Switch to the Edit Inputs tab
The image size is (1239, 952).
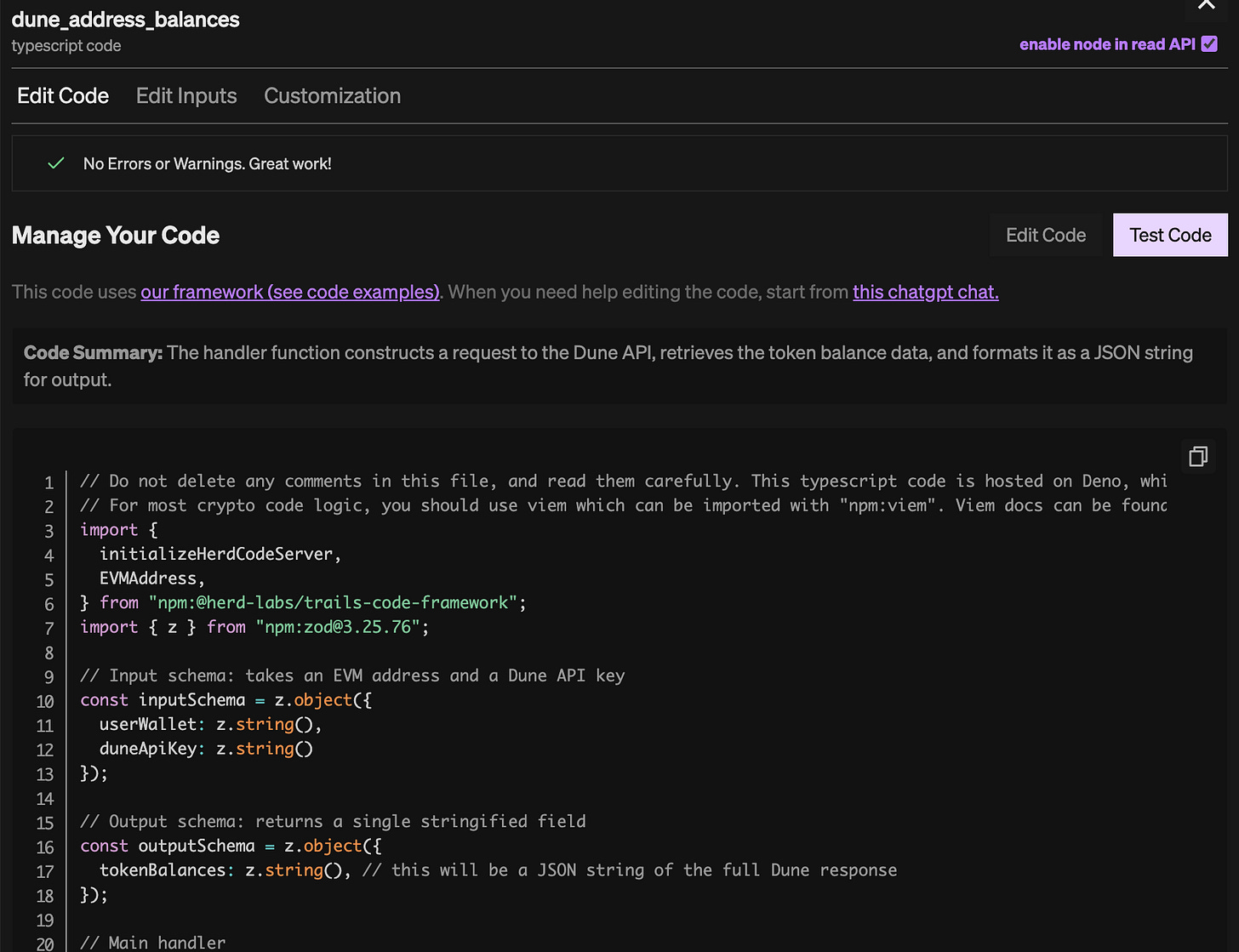pos(186,96)
